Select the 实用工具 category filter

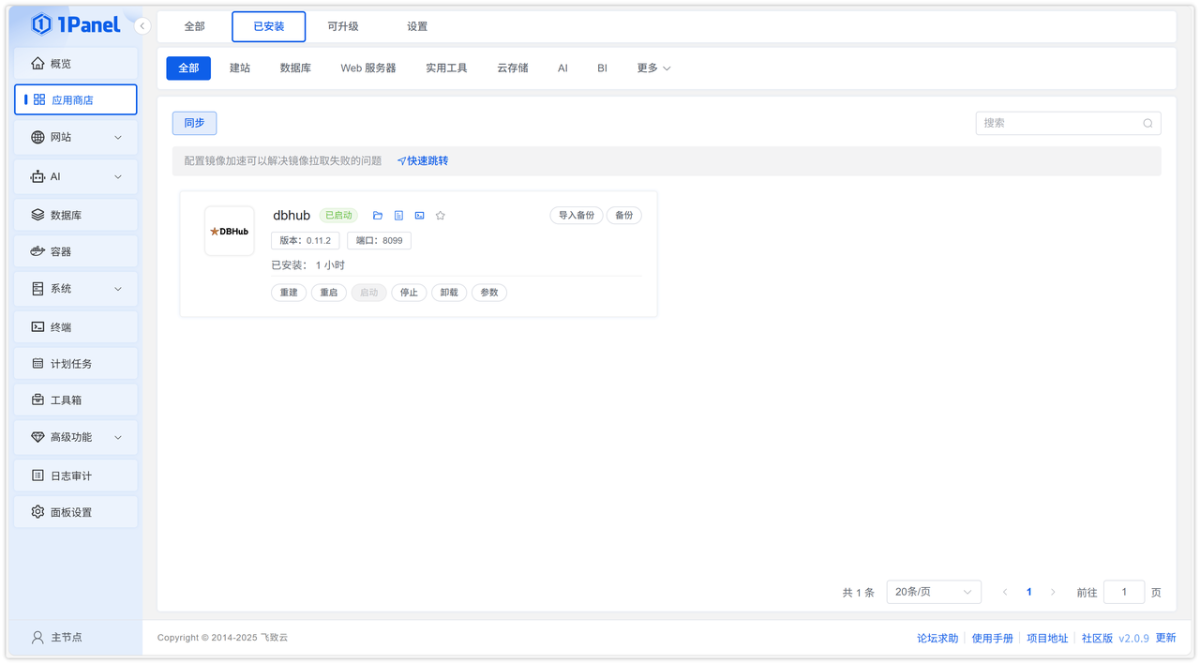445,68
